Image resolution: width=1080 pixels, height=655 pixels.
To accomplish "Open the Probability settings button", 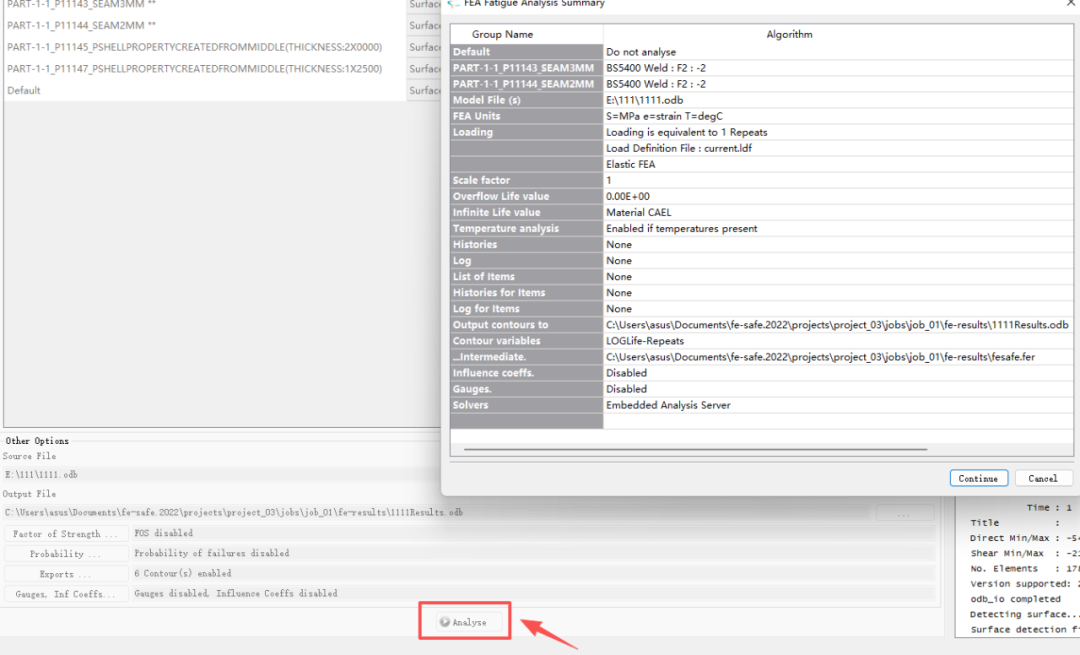I will (x=65, y=554).
